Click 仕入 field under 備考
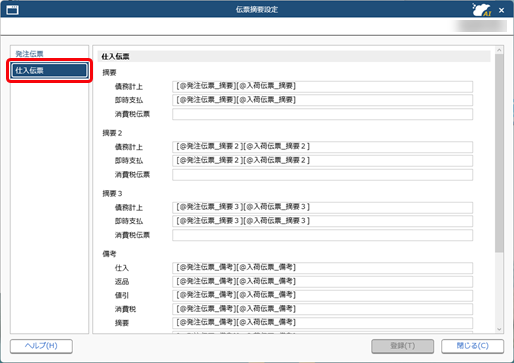This screenshot has height=363, width=514. coord(322,268)
